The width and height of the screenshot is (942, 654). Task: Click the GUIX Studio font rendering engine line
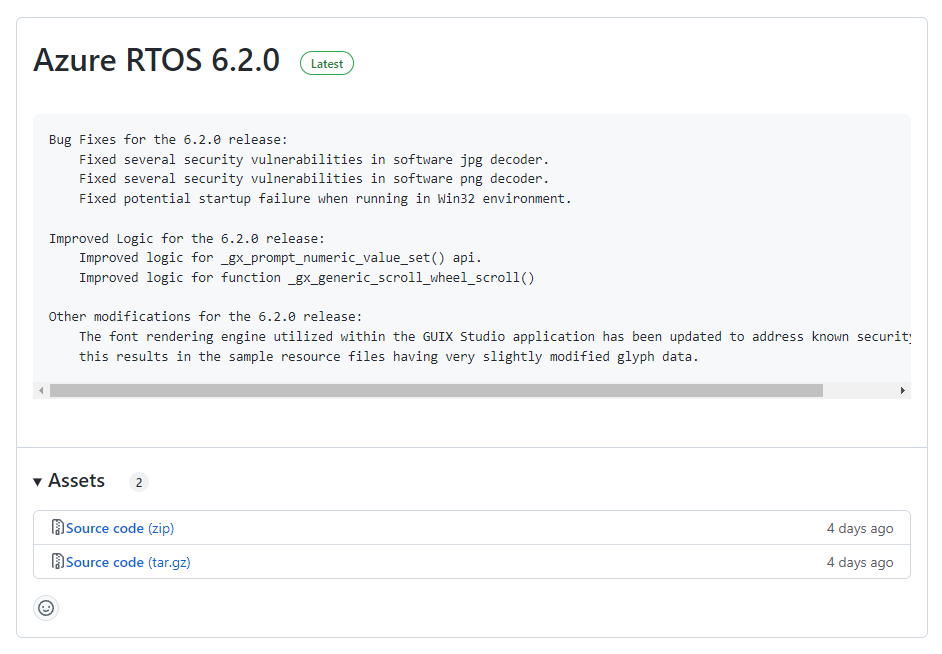point(495,337)
